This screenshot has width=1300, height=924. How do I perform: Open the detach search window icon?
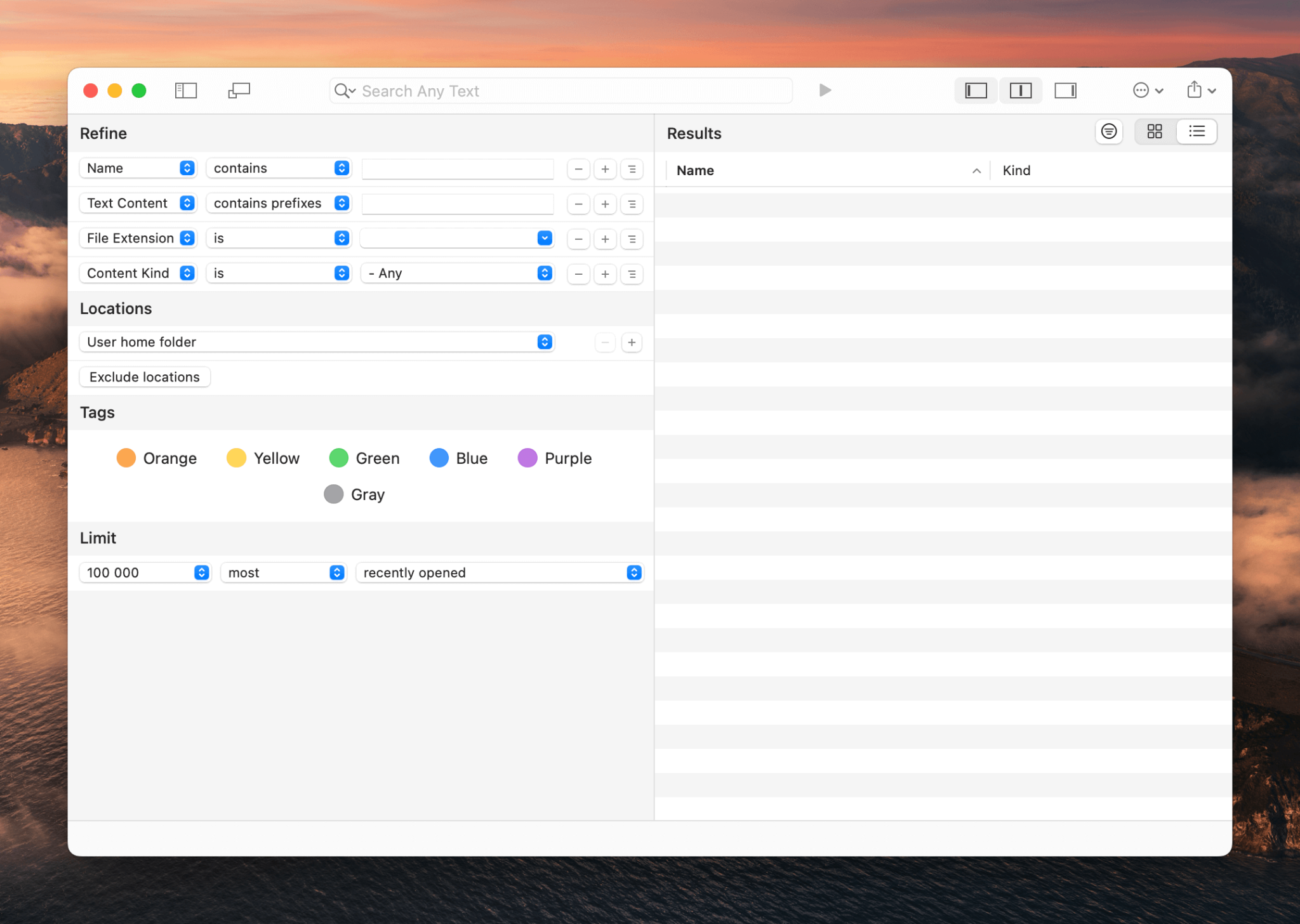(x=238, y=90)
